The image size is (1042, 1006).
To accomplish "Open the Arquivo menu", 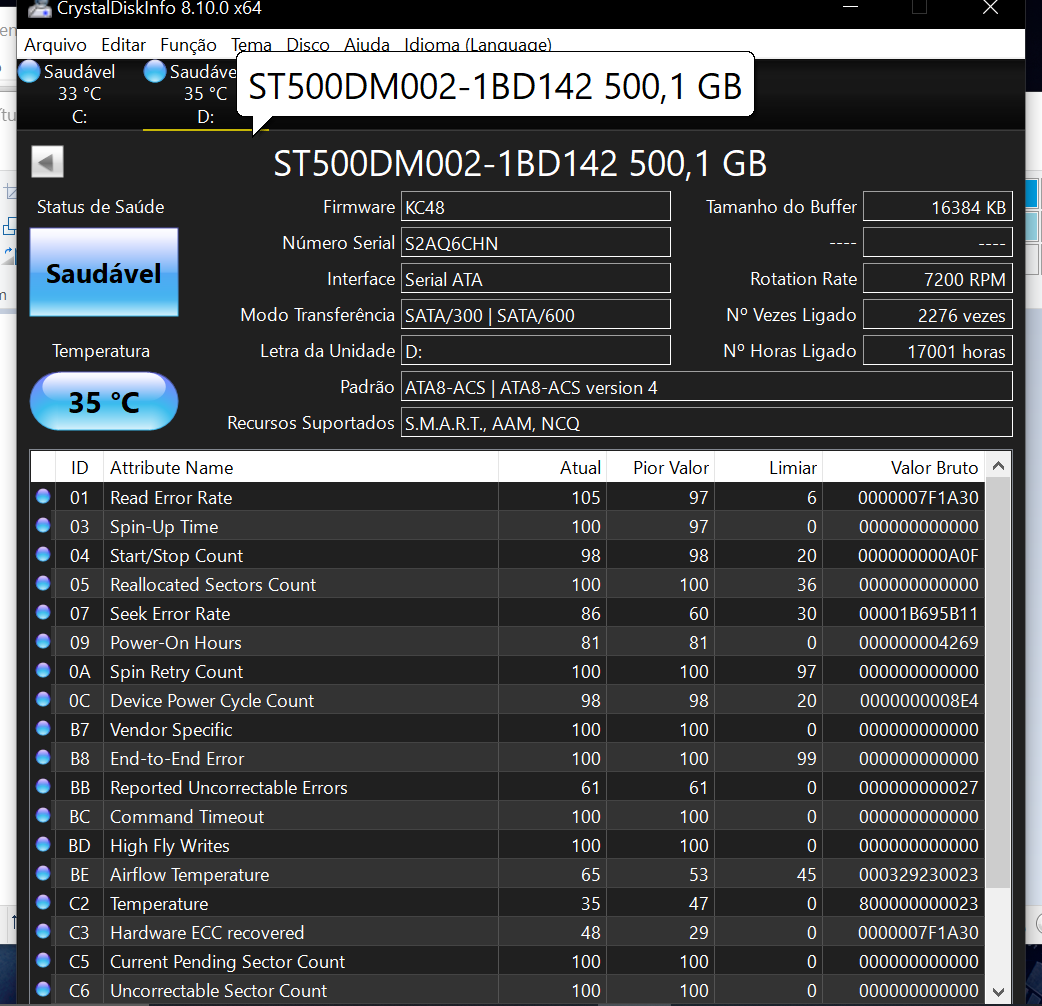I will [55, 45].
